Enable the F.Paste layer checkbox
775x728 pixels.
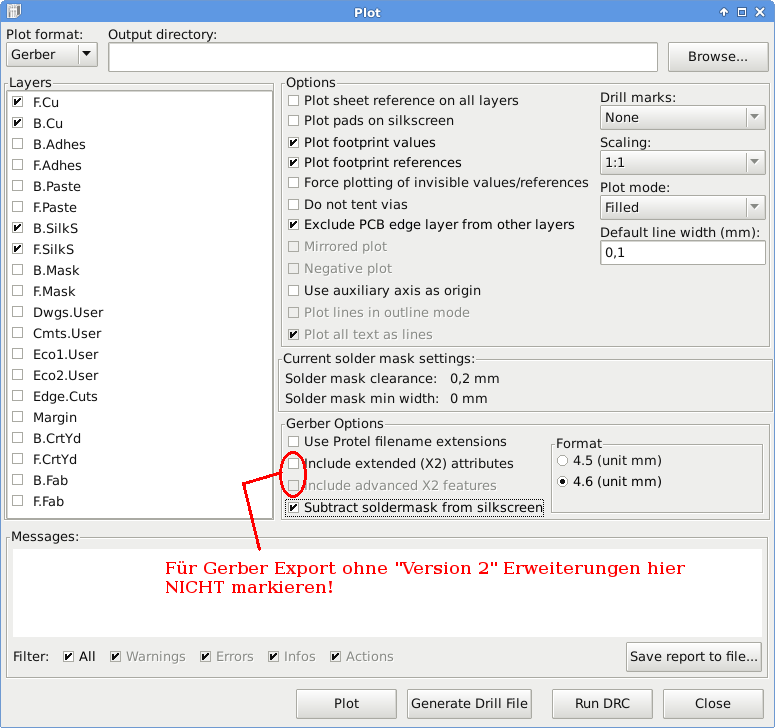18,207
